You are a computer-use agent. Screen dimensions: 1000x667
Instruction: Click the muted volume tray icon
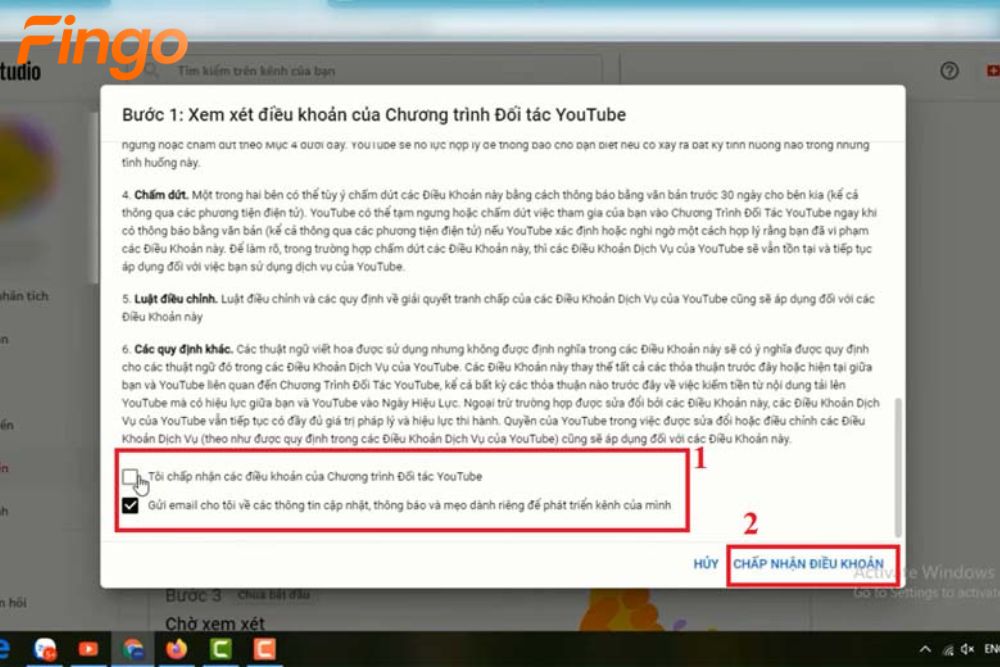(967, 649)
